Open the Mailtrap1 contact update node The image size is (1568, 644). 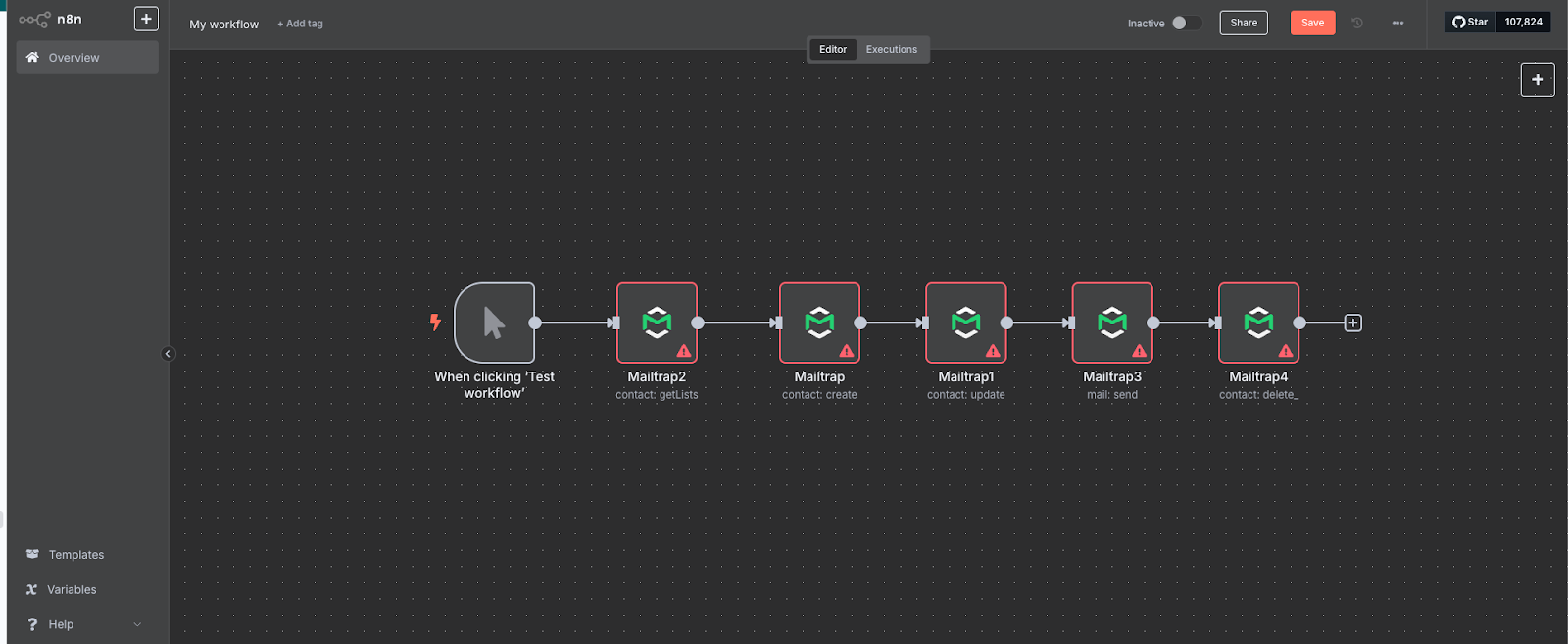pyautogui.click(x=965, y=322)
